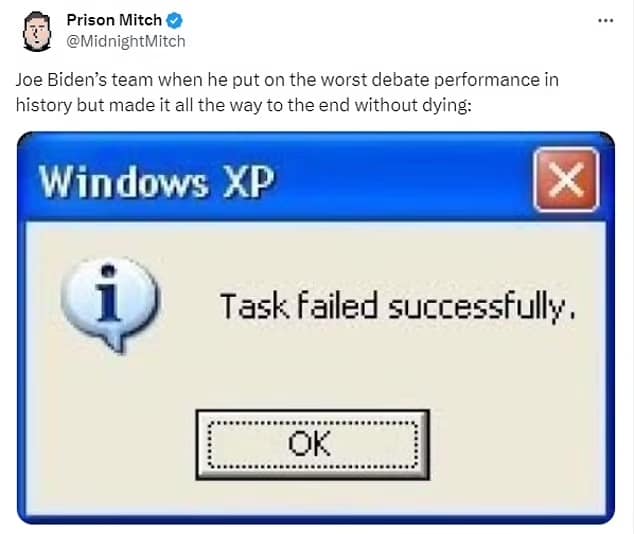Click the information speech-bubble icon
The height and width of the screenshot is (534, 634).
[110, 304]
